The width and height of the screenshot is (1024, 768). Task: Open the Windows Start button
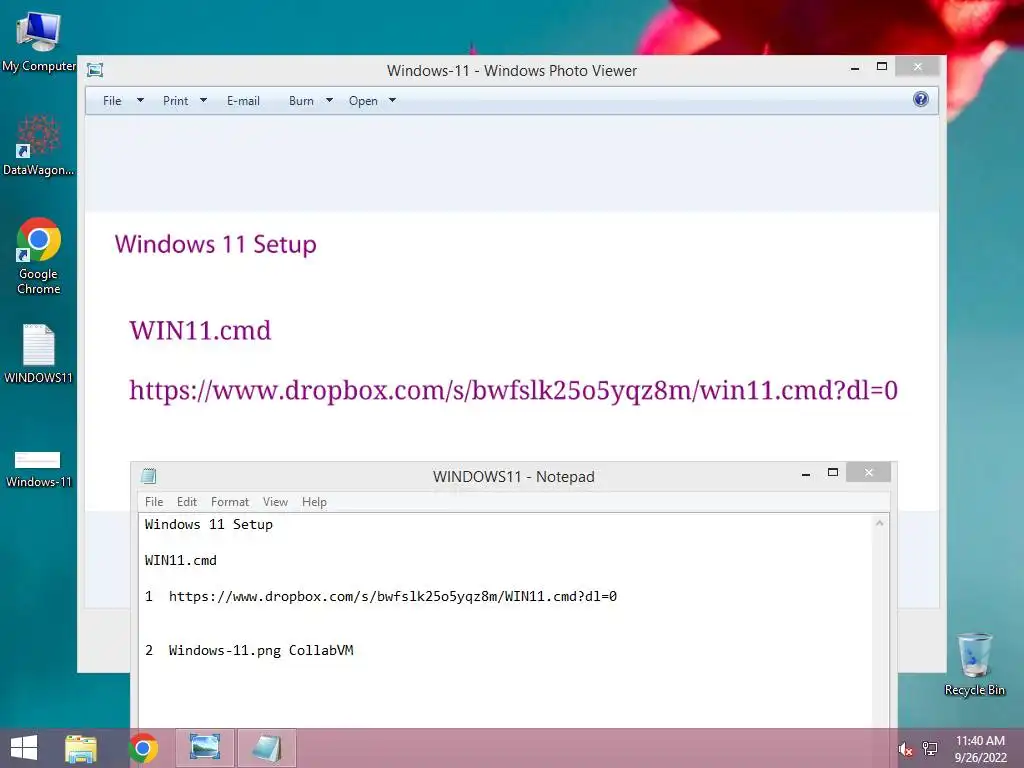(x=24, y=748)
